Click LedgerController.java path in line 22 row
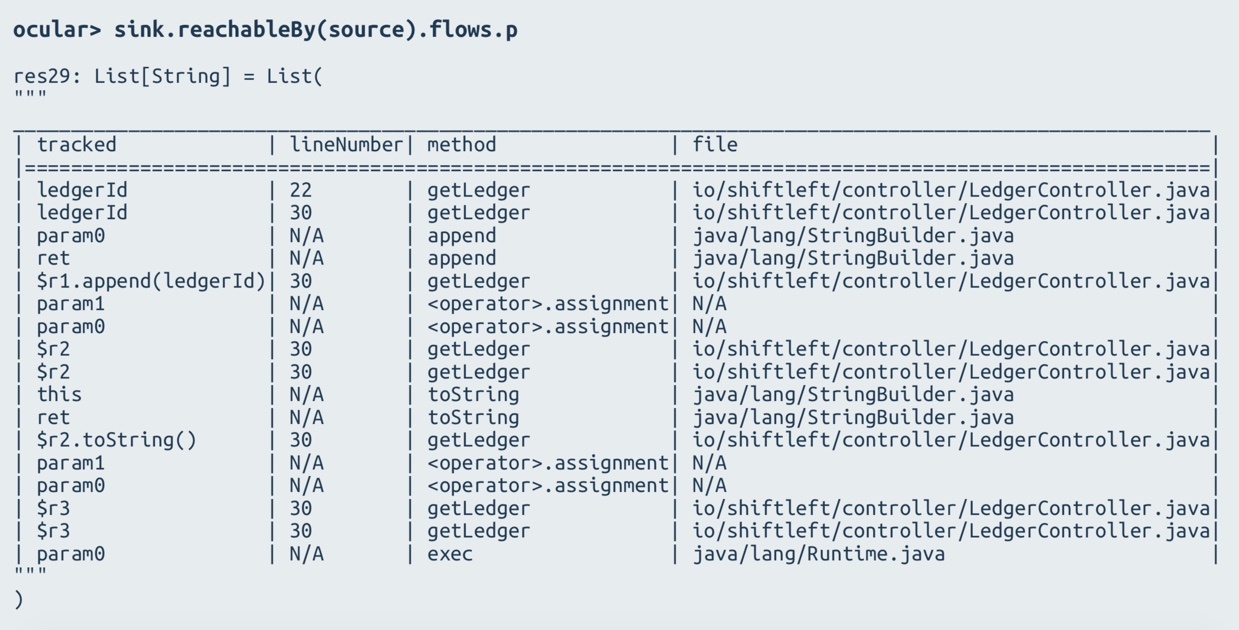The height and width of the screenshot is (630, 1239). [x=950, y=190]
